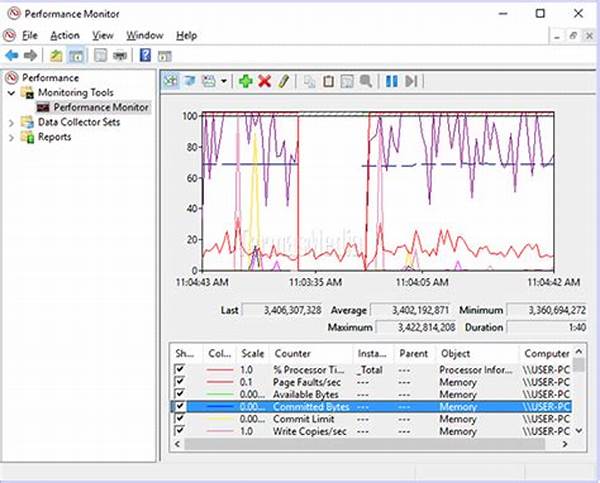The image size is (600, 483).
Task: Uncheck Commit Limit counter checkbox
Action: [x=179, y=418]
